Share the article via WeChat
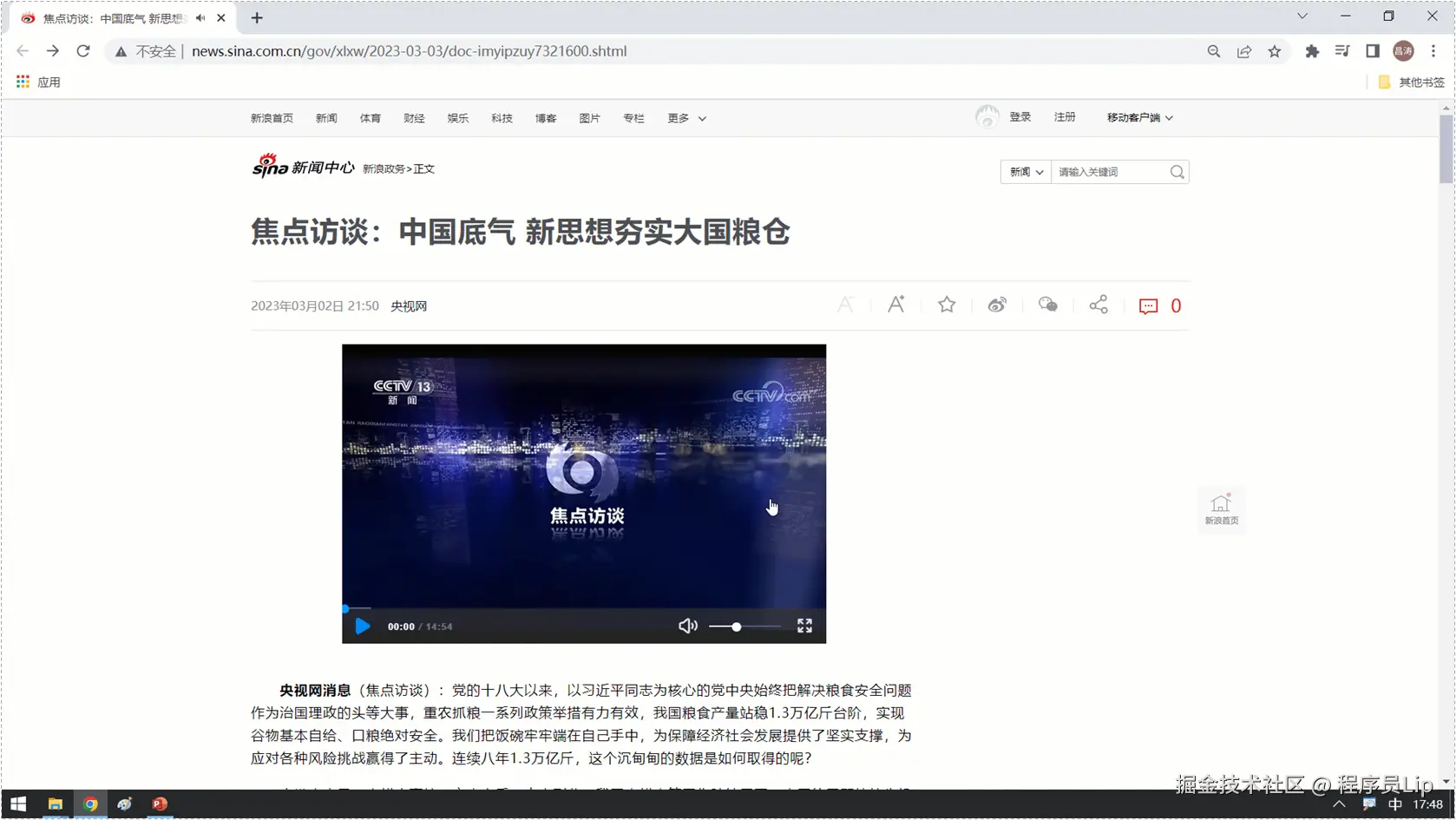This screenshot has height=820, width=1456. pyautogui.click(x=1047, y=305)
